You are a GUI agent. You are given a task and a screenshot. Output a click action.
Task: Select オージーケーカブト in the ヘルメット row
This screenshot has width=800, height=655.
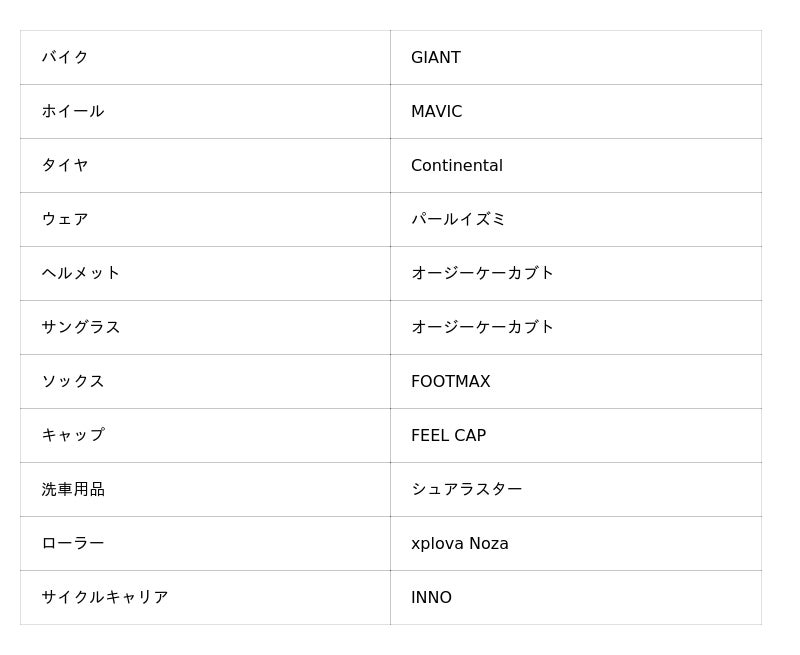(x=483, y=273)
